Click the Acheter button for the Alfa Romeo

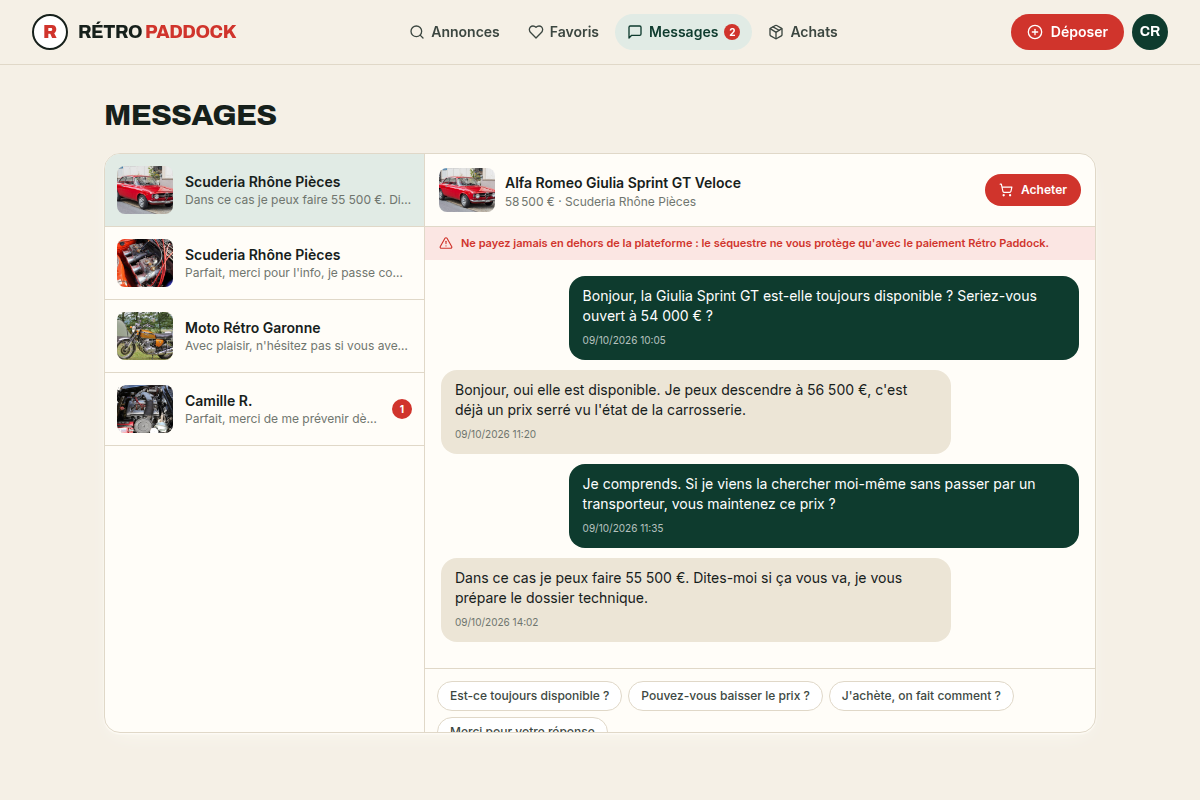coord(1033,190)
